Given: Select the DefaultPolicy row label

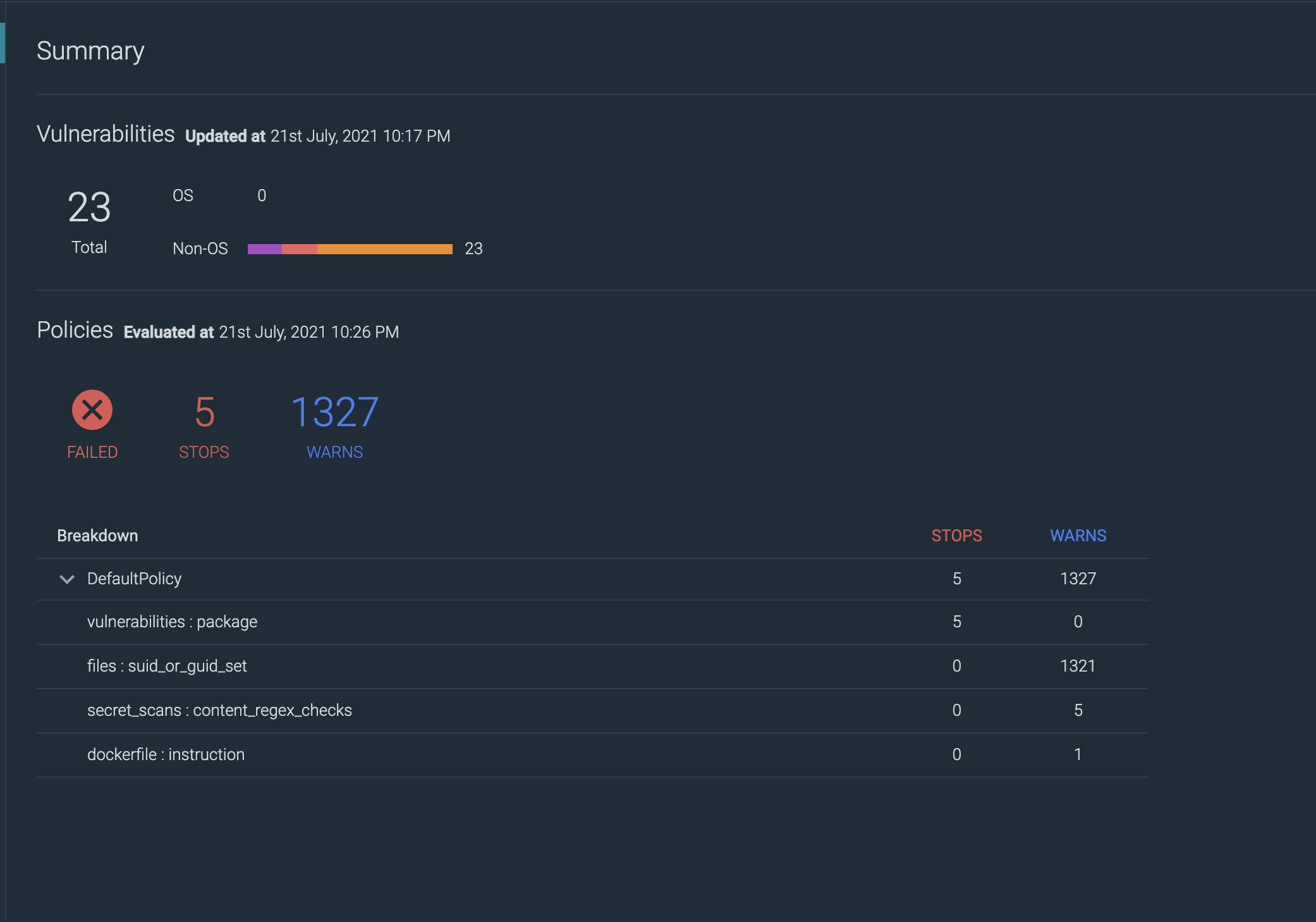Looking at the screenshot, I should 134,579.
